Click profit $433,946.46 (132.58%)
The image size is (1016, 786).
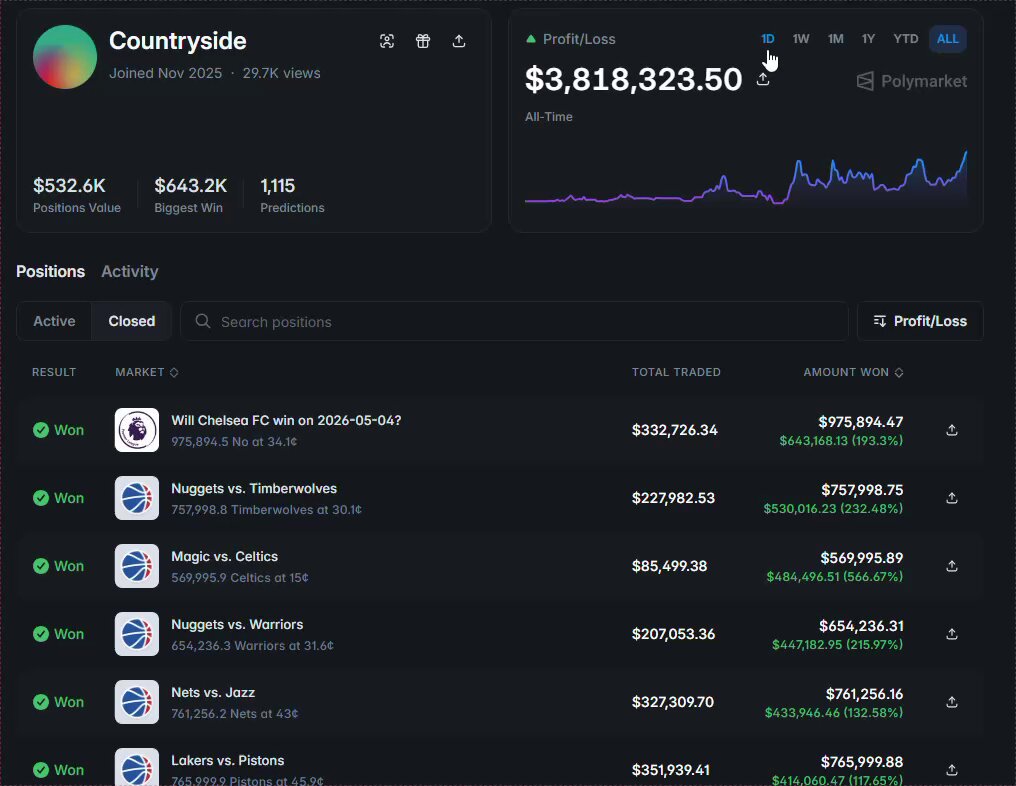coord(834,713)
